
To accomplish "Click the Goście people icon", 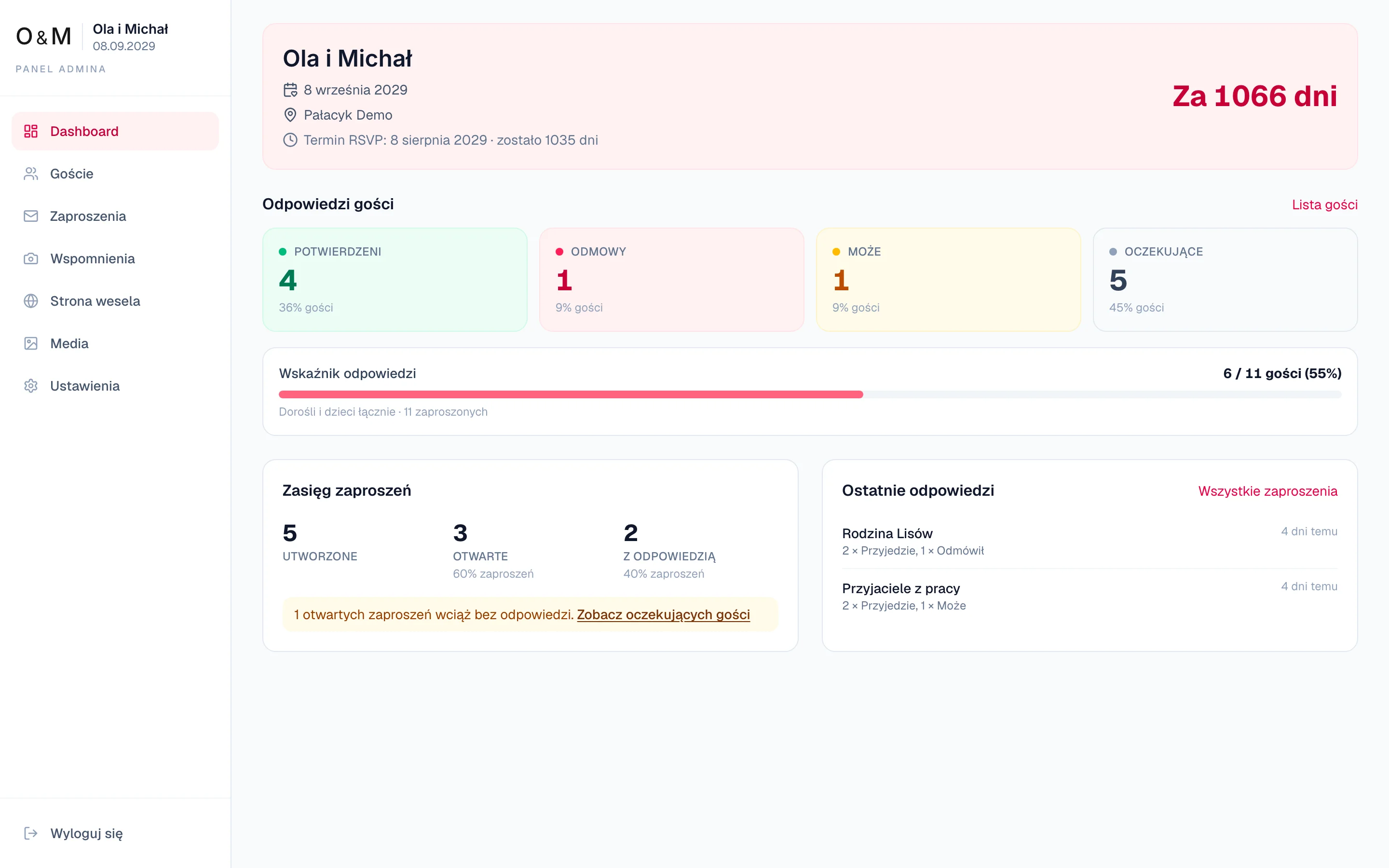I will (x=31, y=174).
